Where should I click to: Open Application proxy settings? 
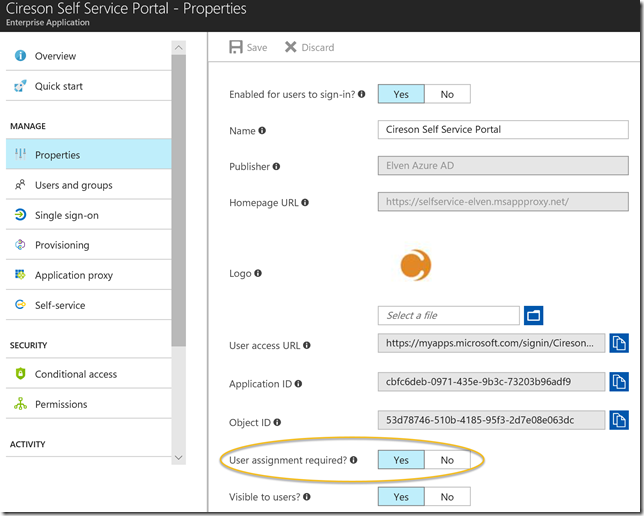click(x=88, y=275)
